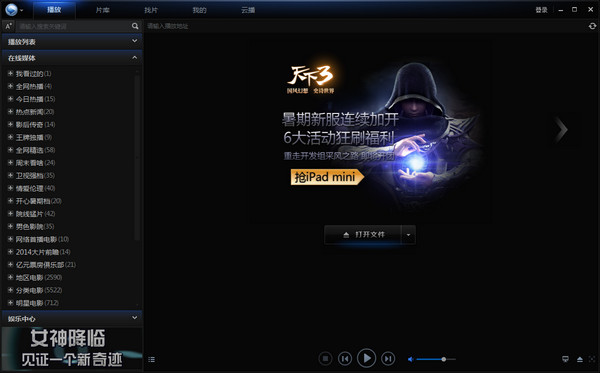600x373 pixels.
Task: Select 全网精选 (58) in the list
Action: tap(35, 150)
